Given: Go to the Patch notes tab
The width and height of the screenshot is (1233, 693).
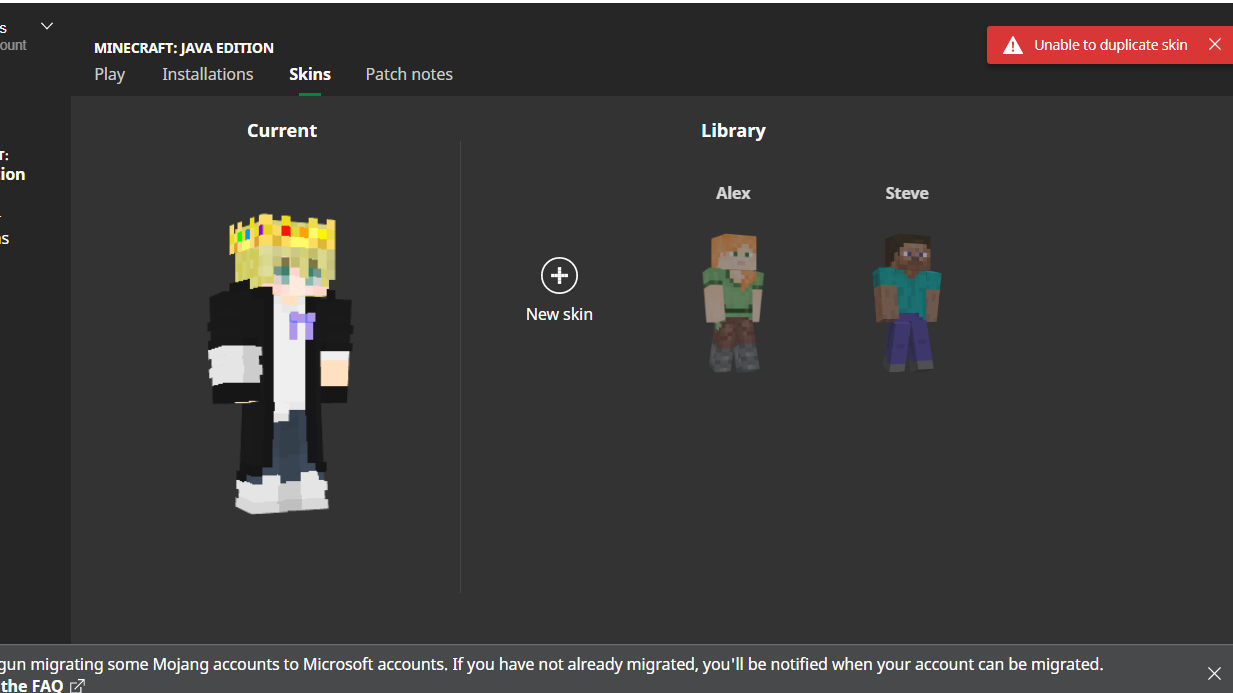Looking at the screenshot, I should (x=409, y=74).
